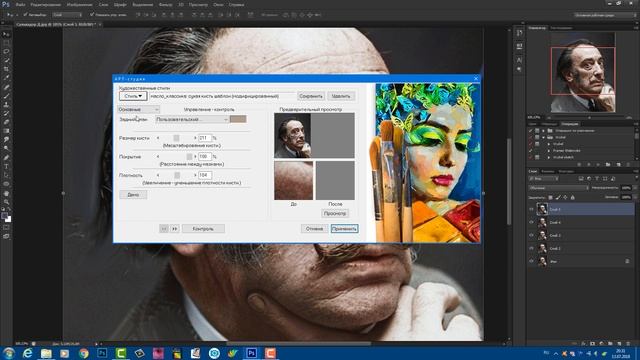Select the Rectangular Marquee tool
Viewport: 640px width, 360px height.
[6, 43]
